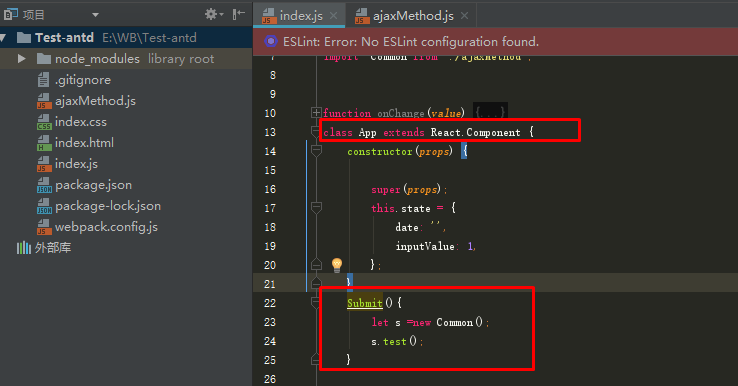This screenshot has height=386, width=738.
Task: Expand the folded onChange function
Action: tap(316, 113)
